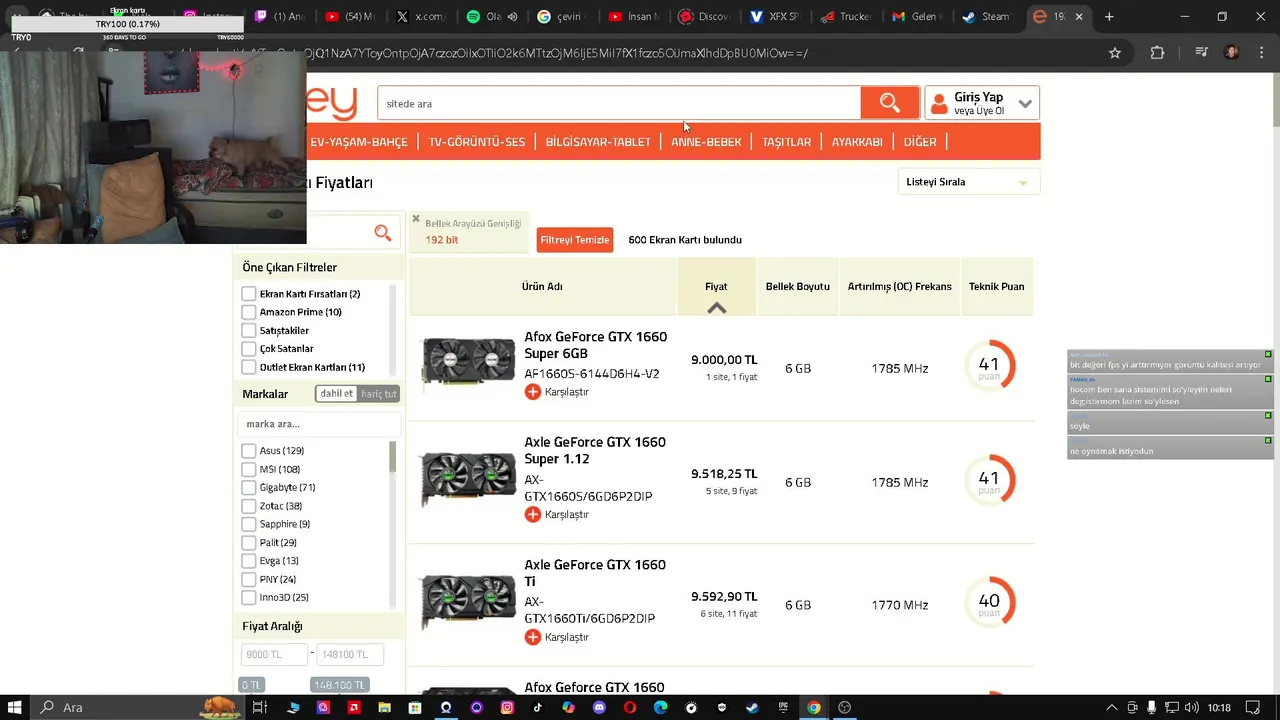Open the Chrome media control icon

pyautogui.click(x=1202, y=53)
